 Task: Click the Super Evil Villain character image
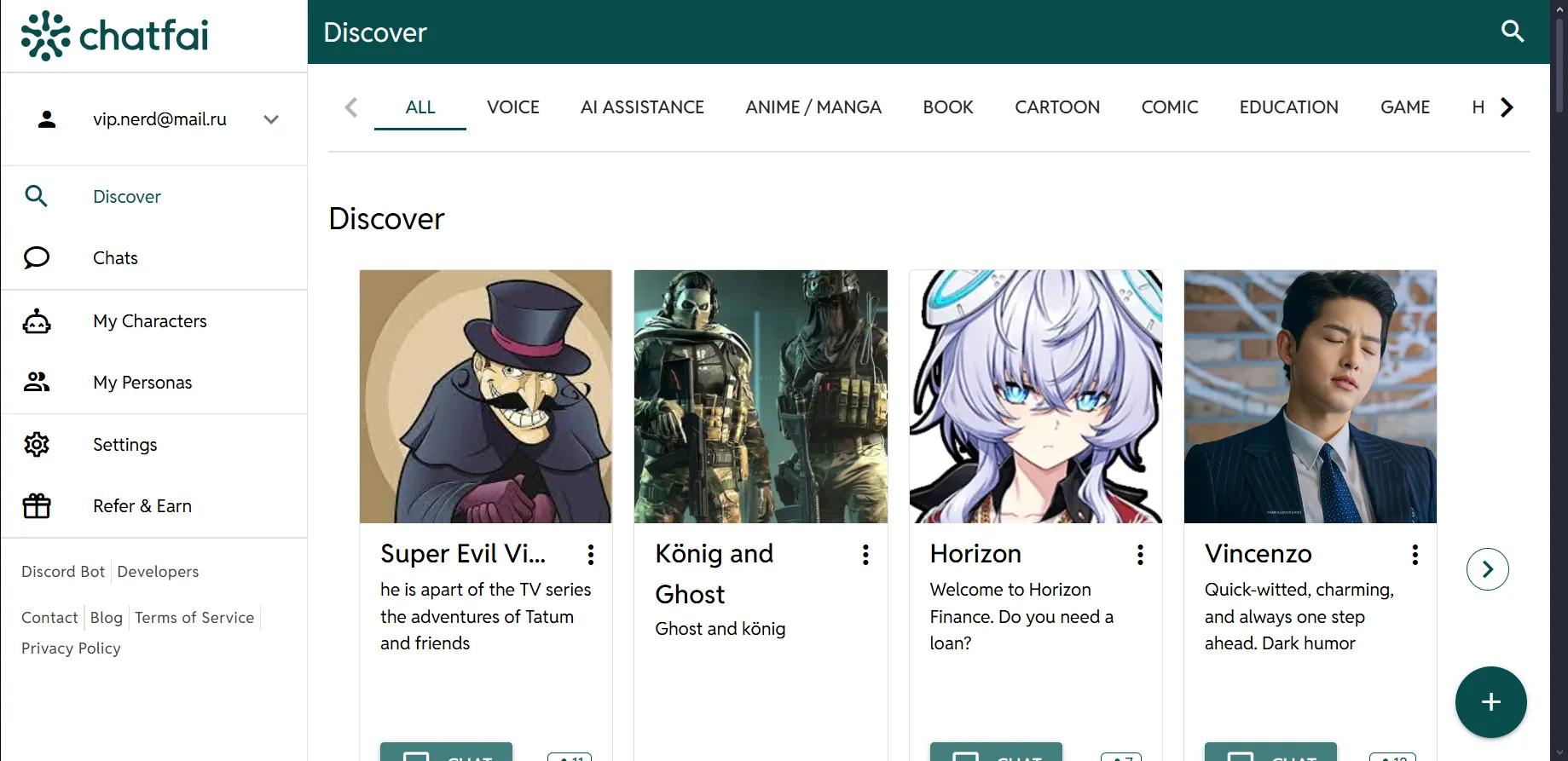coord(486,396)
